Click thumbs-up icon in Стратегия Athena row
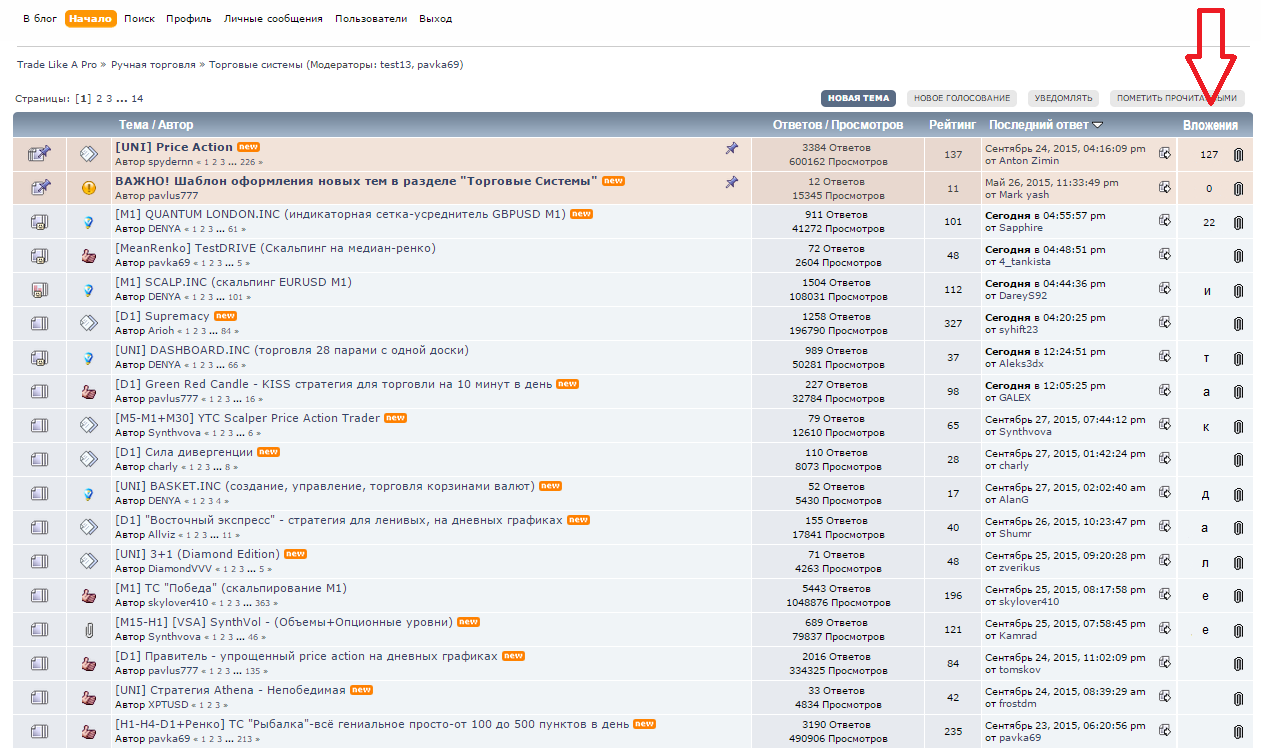Viewport: 1261px width, 749px height. point(89,698)
